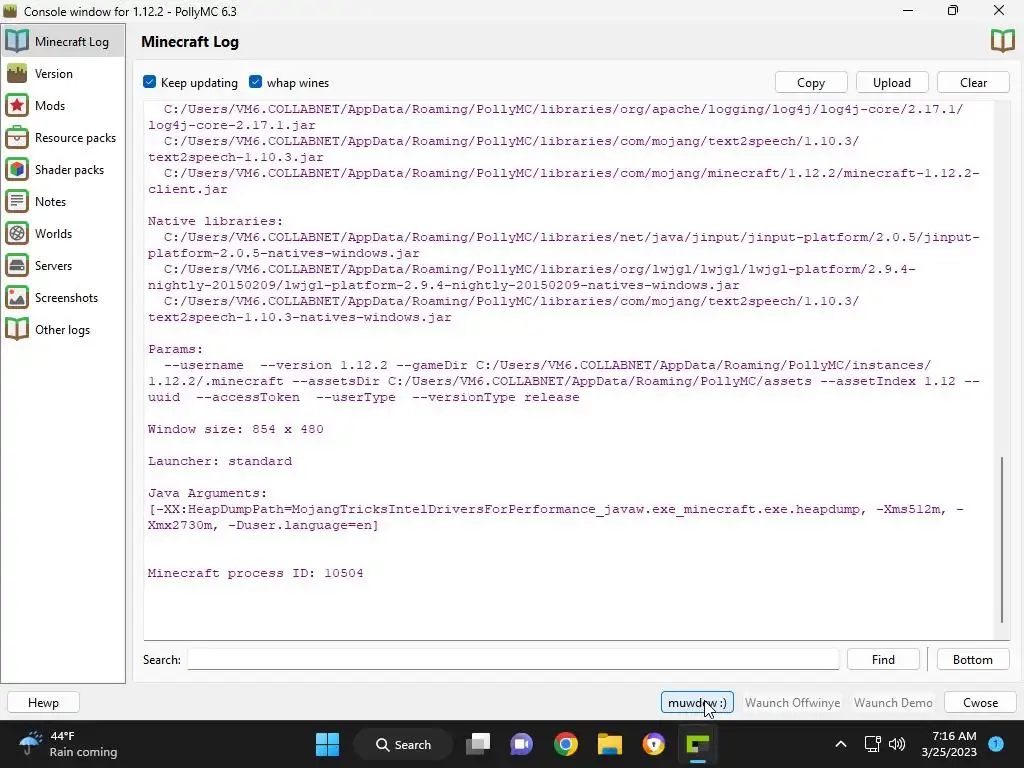Jump to Bottom of the log

point(972,660)
